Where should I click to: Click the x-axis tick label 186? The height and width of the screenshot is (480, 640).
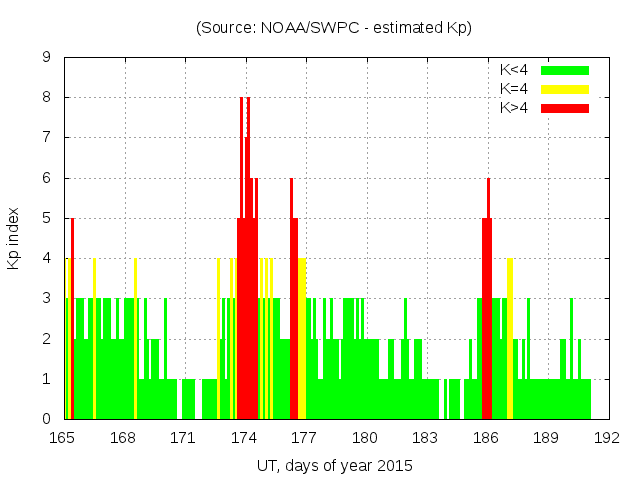tap(486, 437)
